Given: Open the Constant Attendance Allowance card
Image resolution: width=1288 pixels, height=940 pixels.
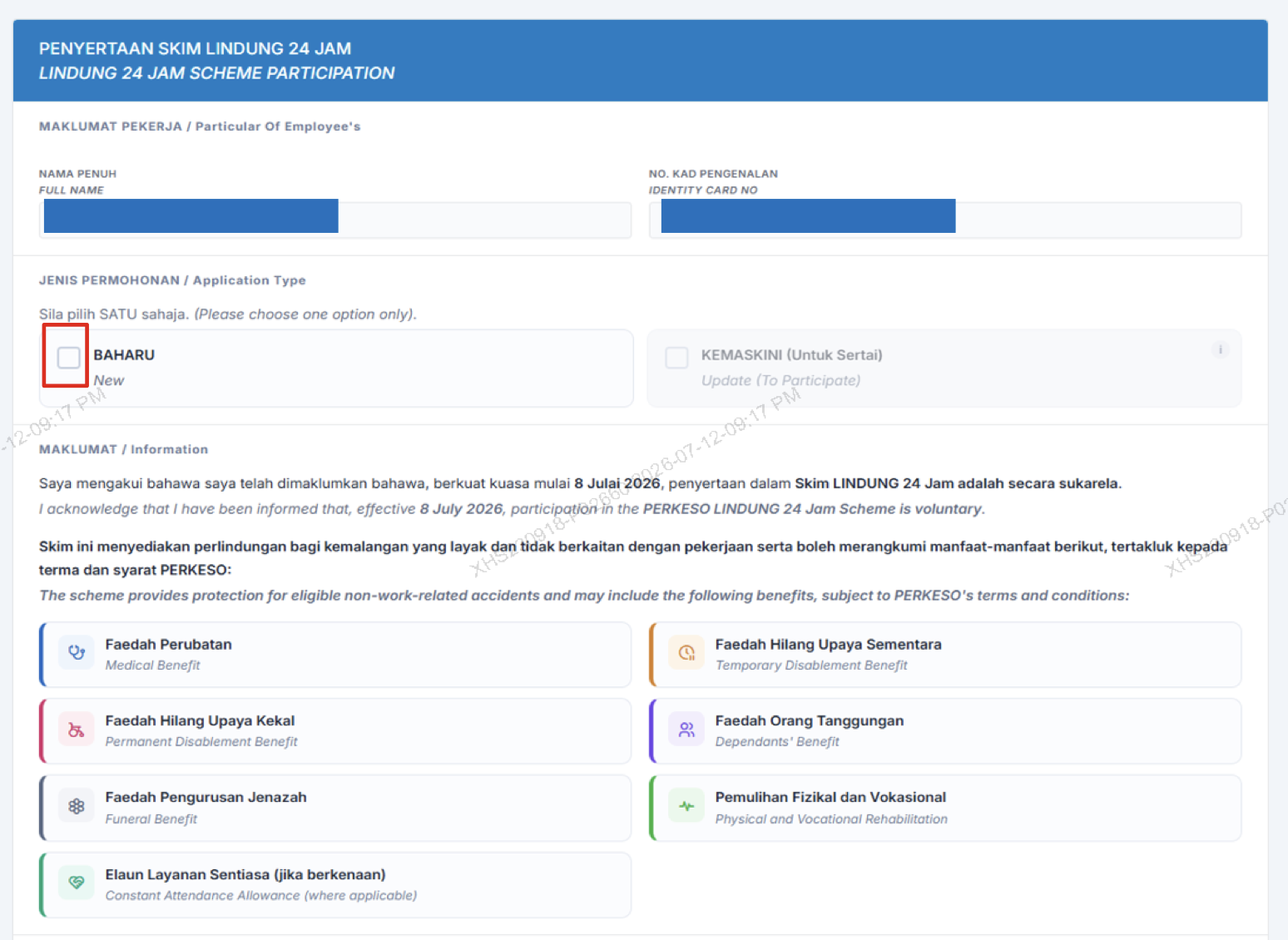Looking at the screenshot, I should [x=335, y=885].
